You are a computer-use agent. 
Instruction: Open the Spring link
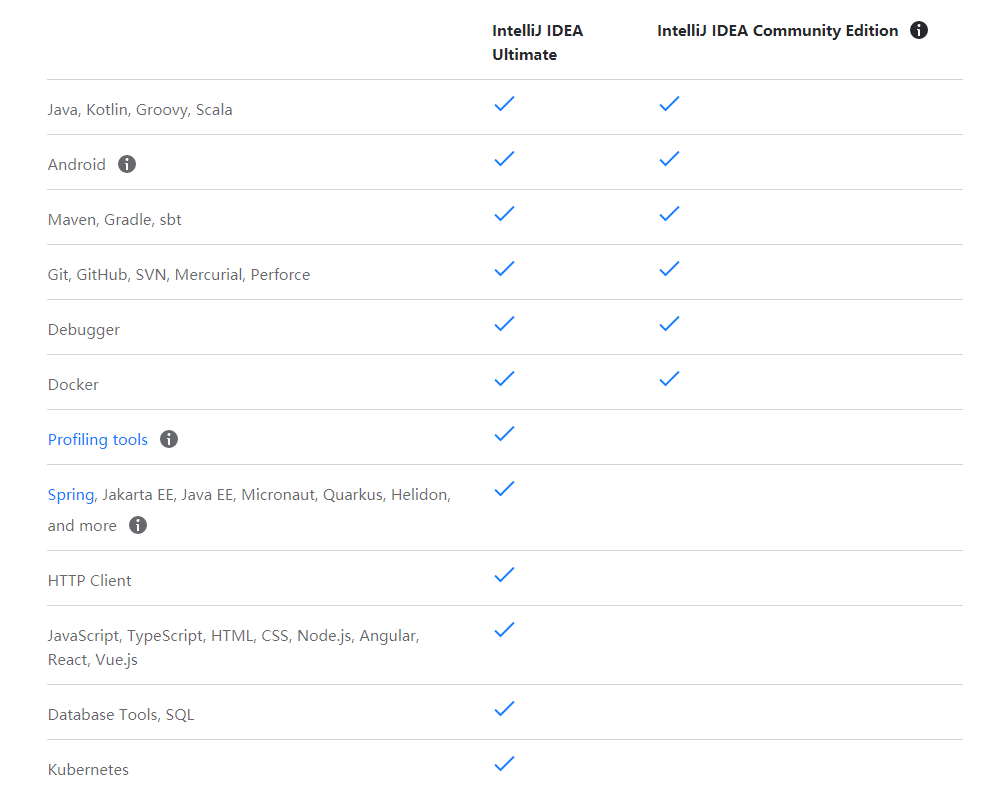tap(71, 495)
